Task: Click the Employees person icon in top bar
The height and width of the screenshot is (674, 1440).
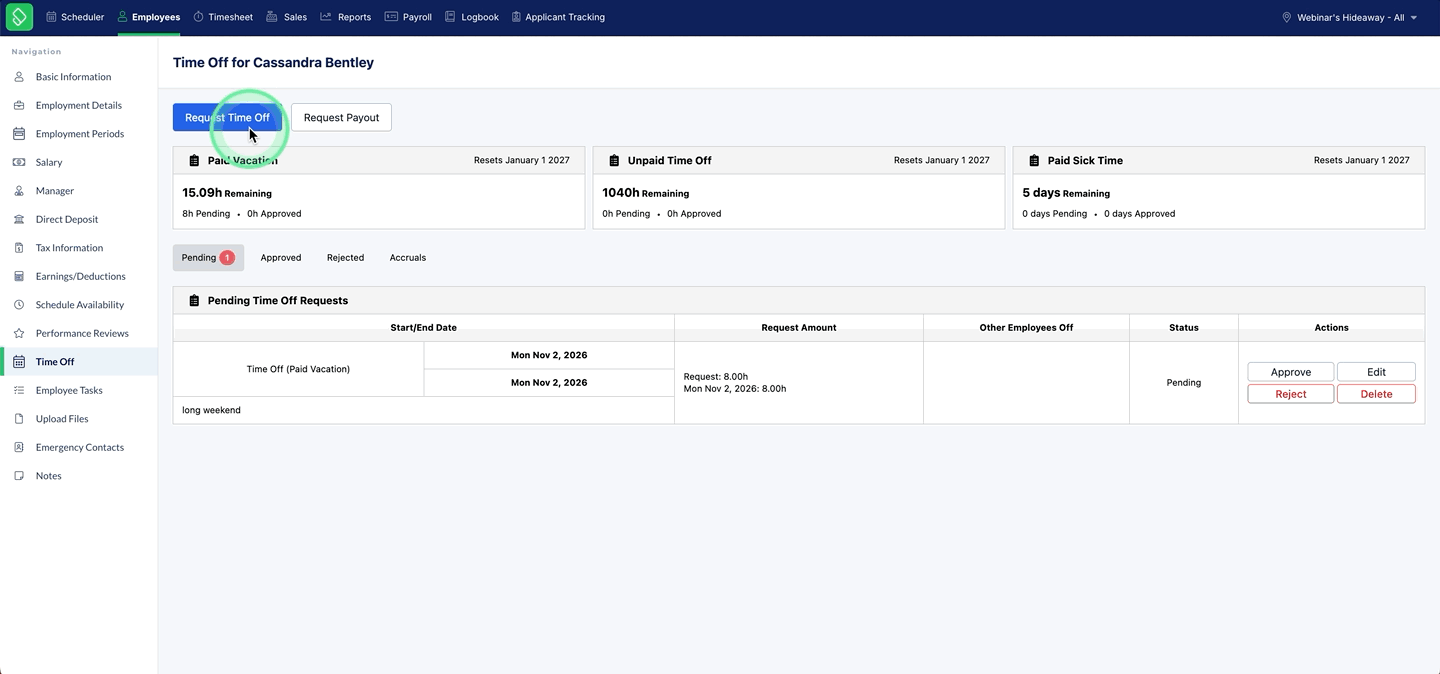Action: pyautogui.click(x=123, y=17)
